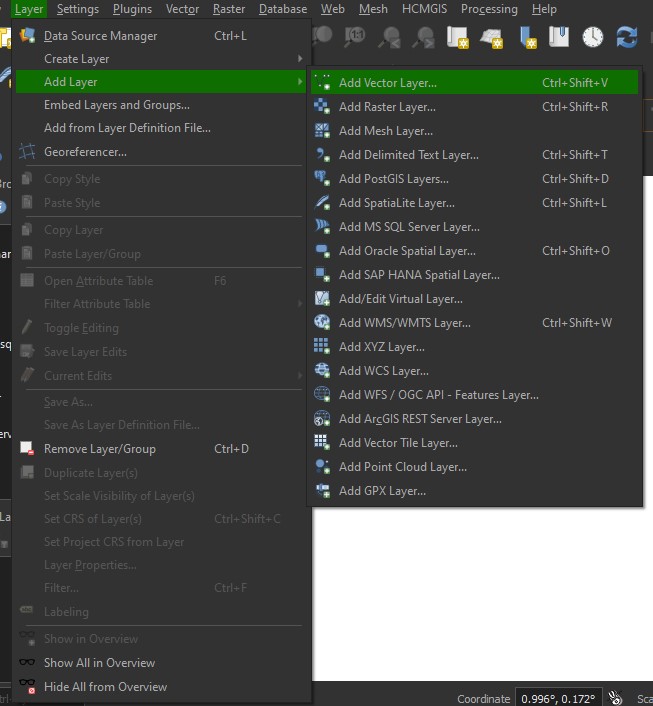The image size is (653, 706).
Task: Open the Processing menu
Action: tap(489, 9)
